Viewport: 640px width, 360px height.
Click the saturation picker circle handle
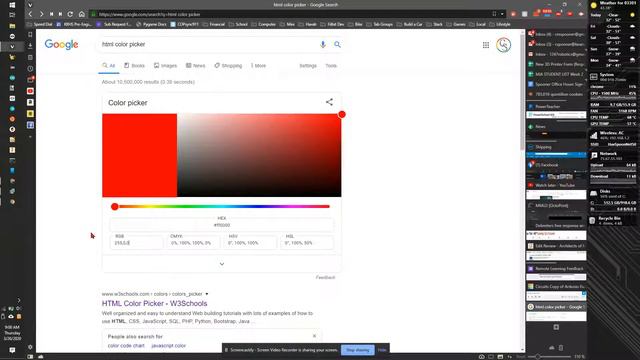tap(342, 114)
